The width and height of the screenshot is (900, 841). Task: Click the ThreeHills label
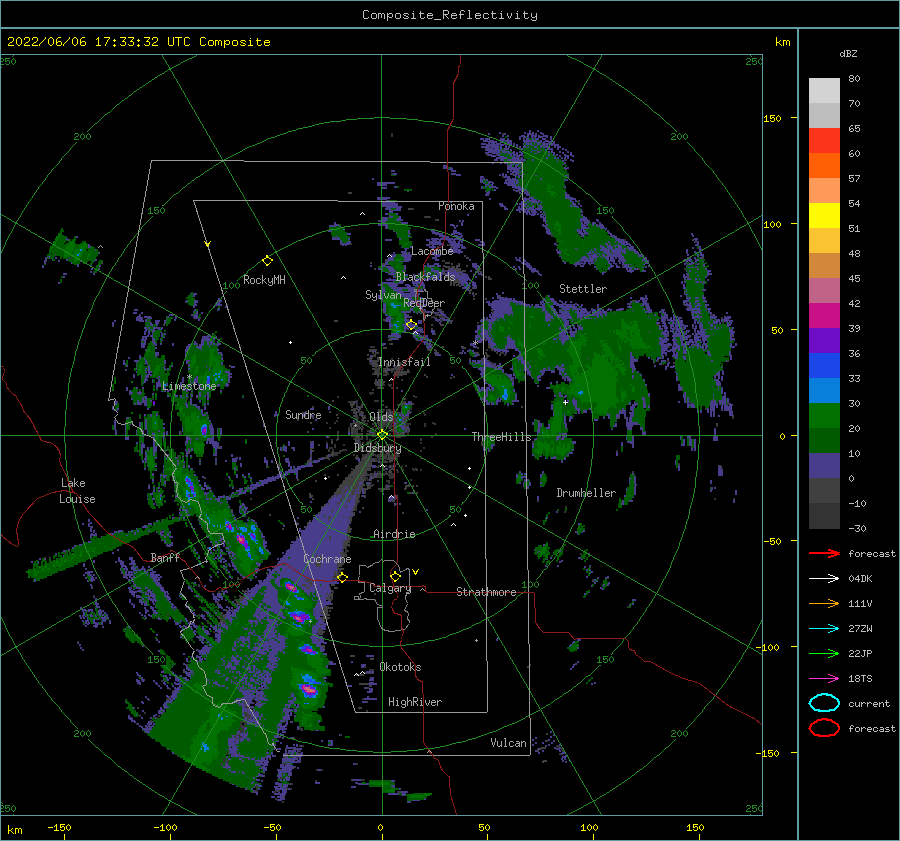(502, 437)
